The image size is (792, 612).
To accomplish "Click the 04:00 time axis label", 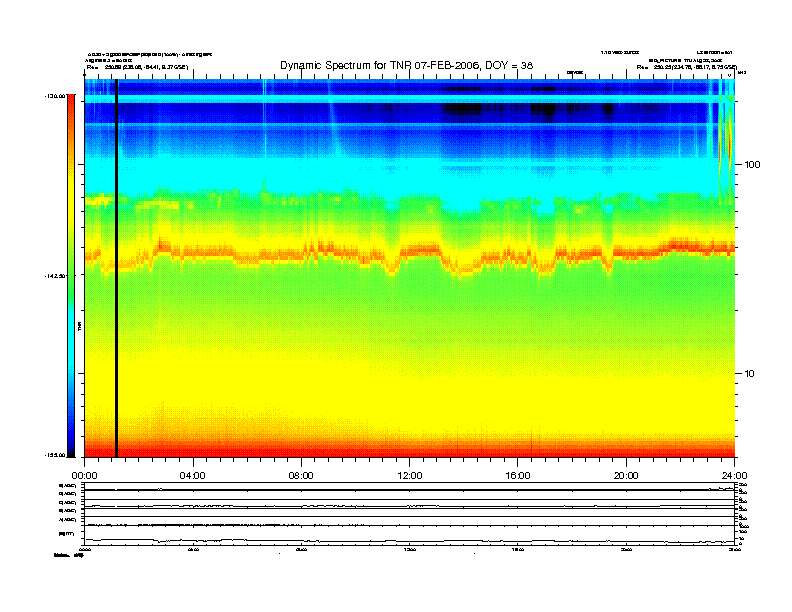I will pyautogui.click(x=192, y=476).
